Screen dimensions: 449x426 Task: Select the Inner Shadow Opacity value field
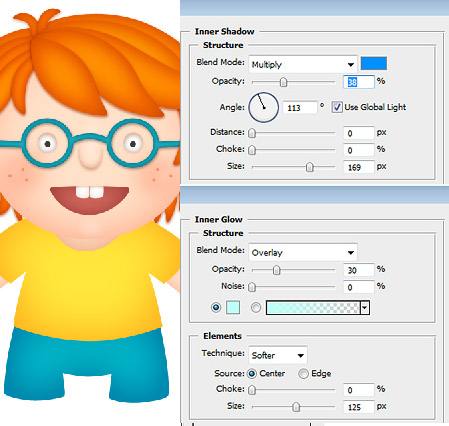coord(359,82)
